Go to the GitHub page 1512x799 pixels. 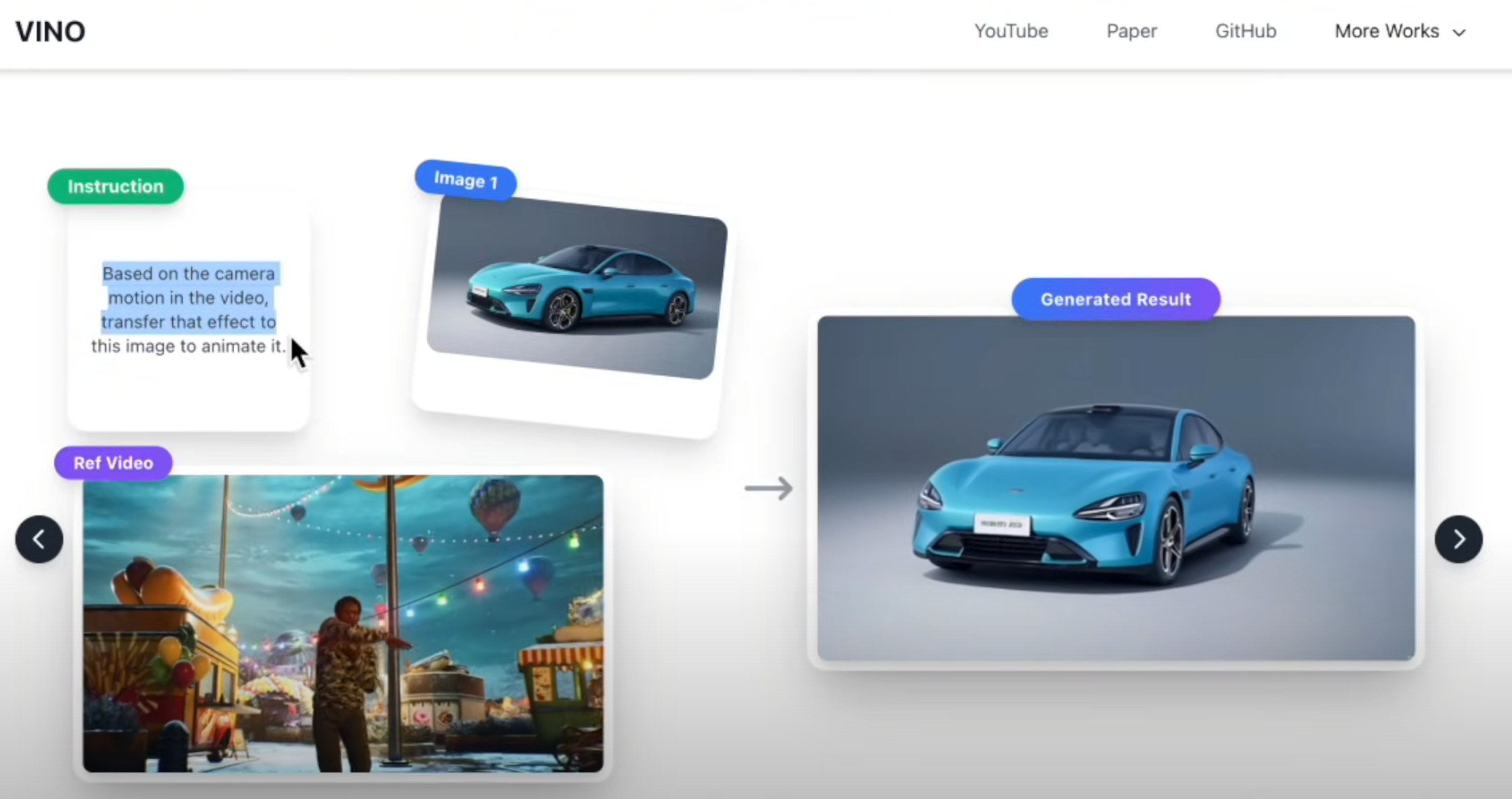click(1246, 31)
